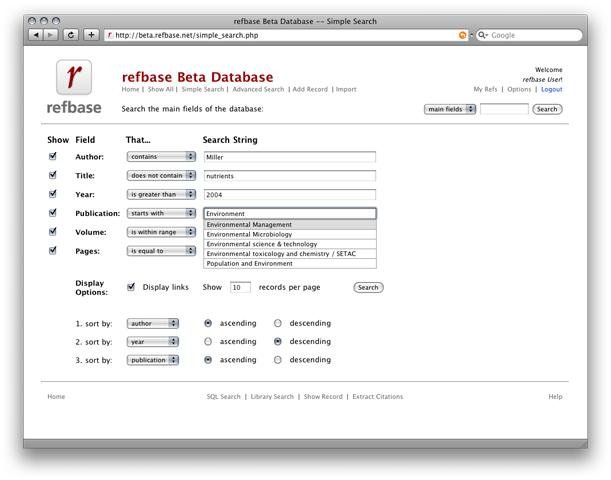
Task: Uncheck the Author show checkbox
Action: pos(53,156)
